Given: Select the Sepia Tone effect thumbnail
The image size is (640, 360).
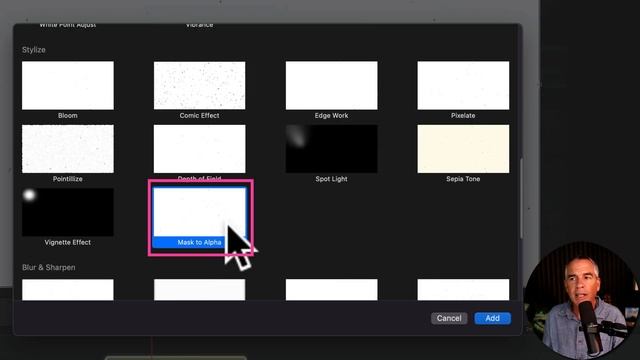Looking at the screenshot, I should pos(463,149).
